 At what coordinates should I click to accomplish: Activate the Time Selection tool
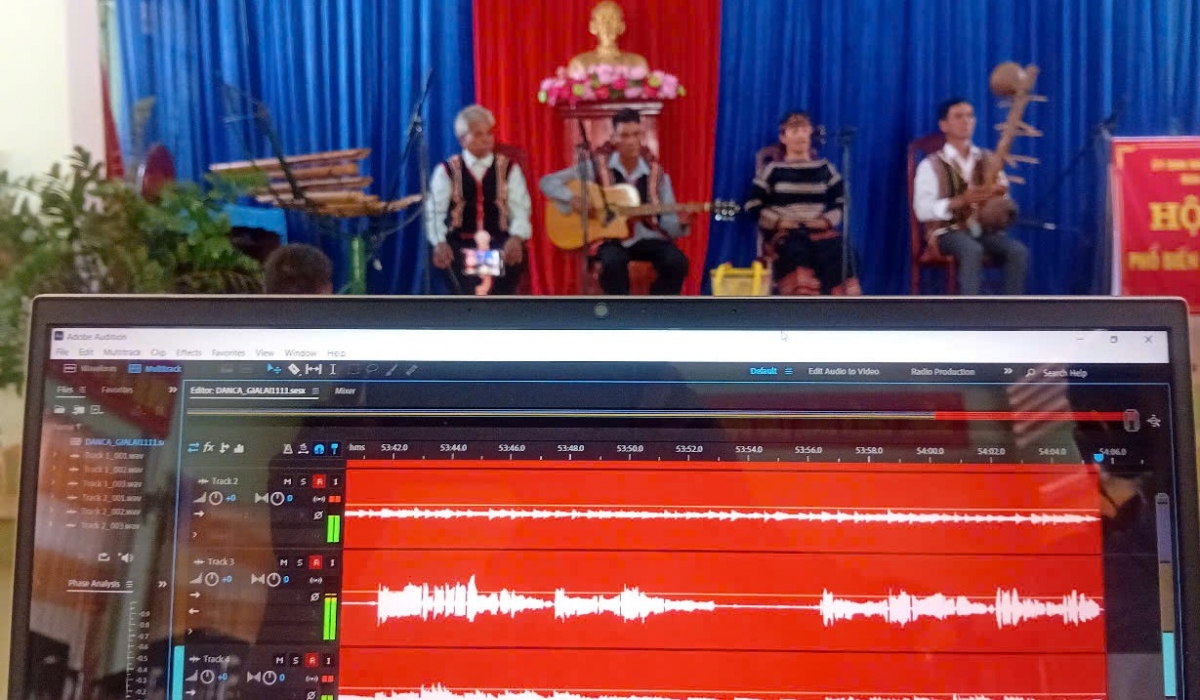click(x=332, y=369)
